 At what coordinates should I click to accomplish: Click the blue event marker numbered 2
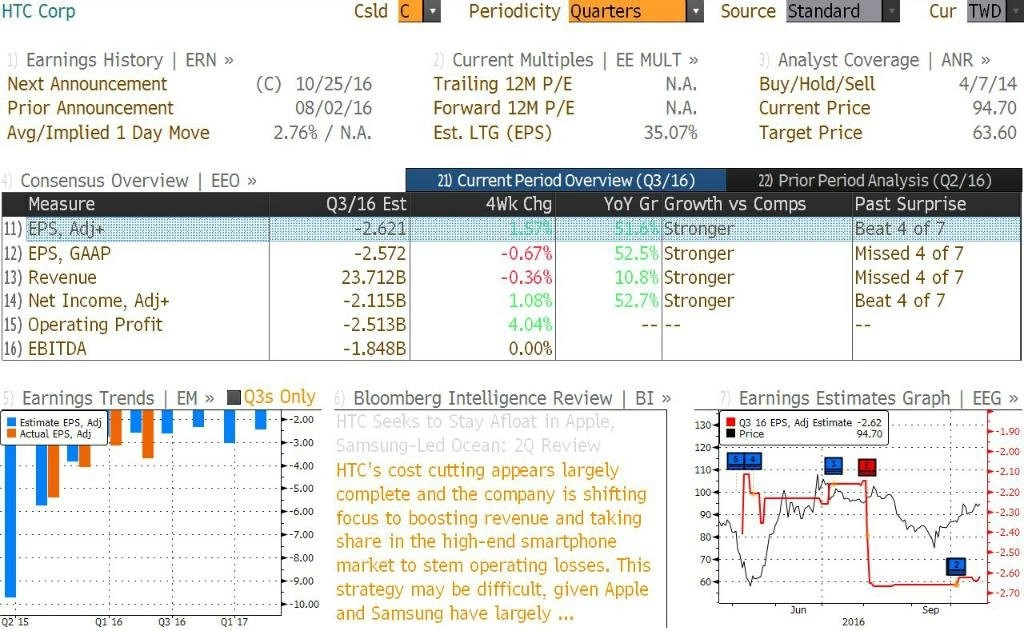[956, 565]
